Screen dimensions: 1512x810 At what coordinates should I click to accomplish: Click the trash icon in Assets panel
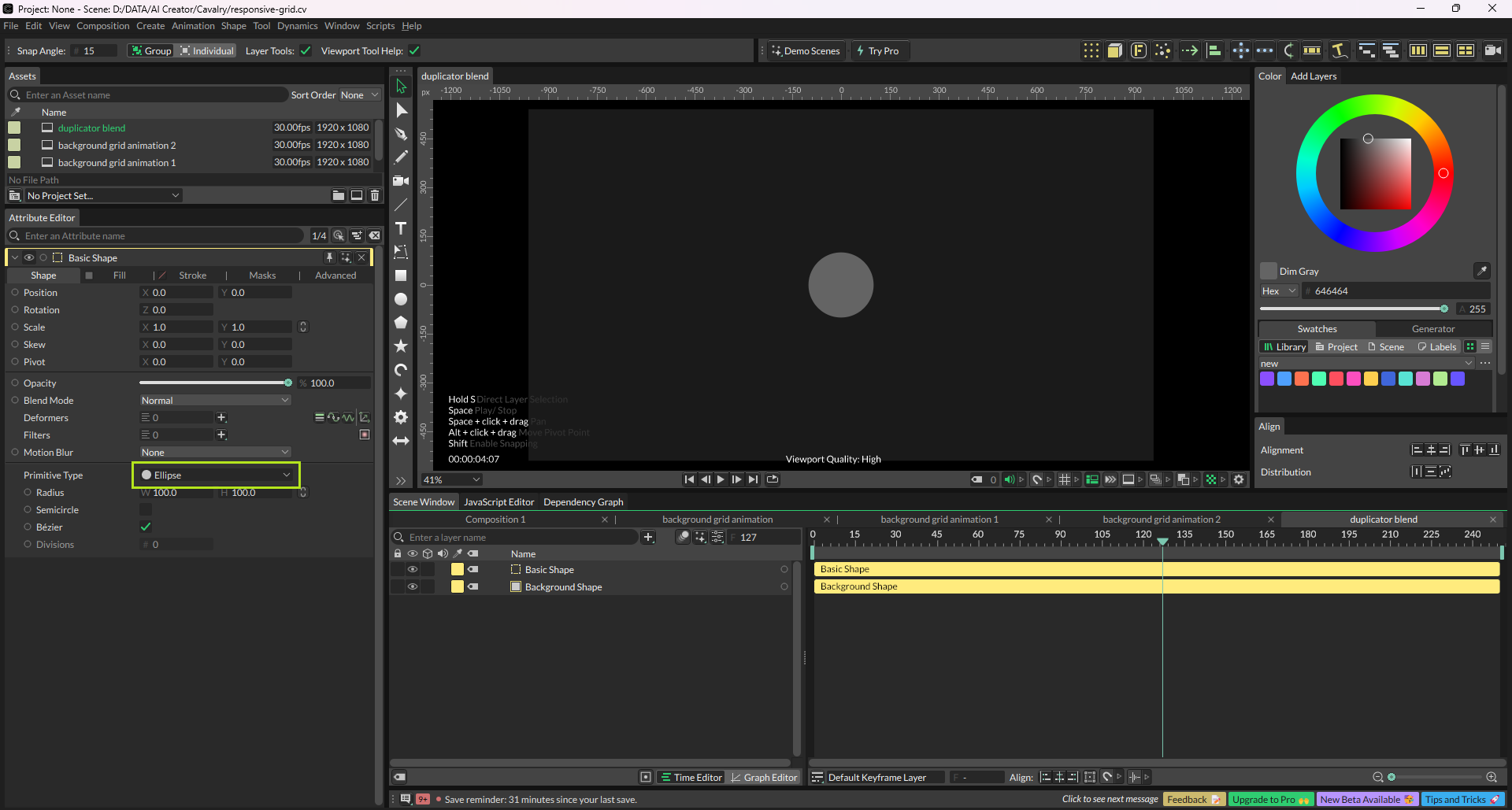coord(375,195)
